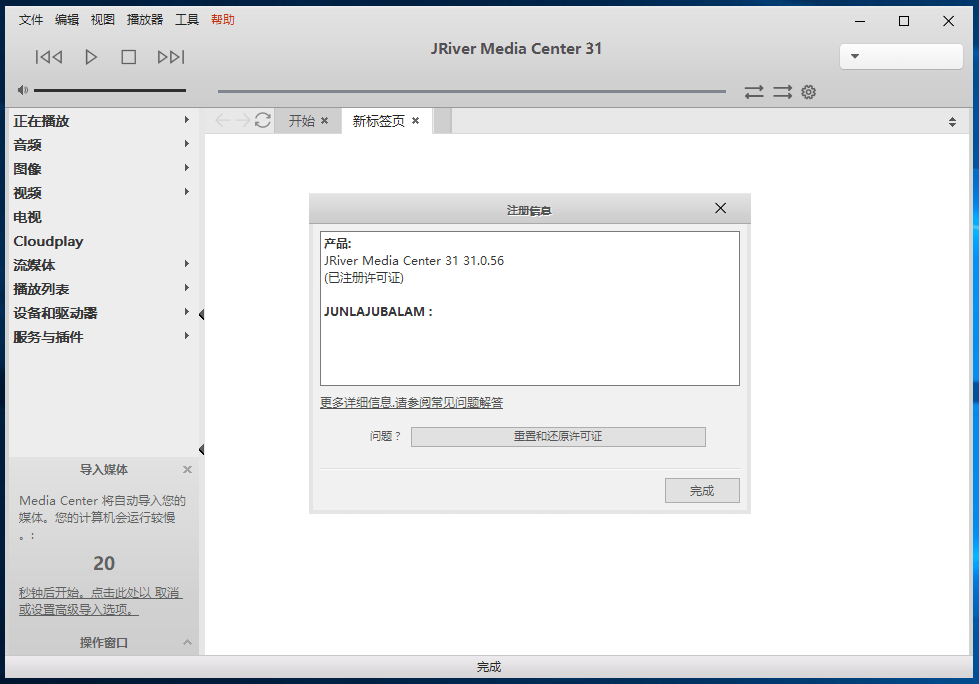Image resolution: width=979 pixels, height=684 pixels.
Task: Switch to the 新标签页 tab
Action: [x=378, y=121]
